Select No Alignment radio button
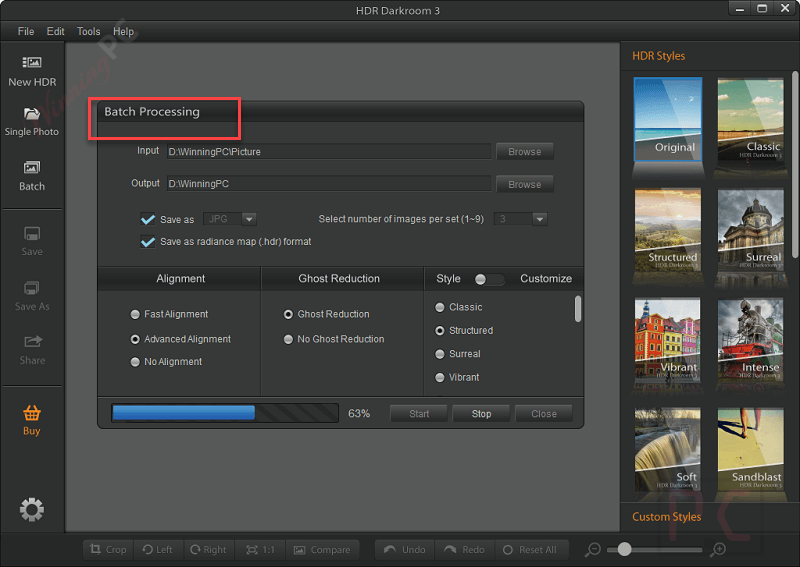800x567 pixels. tap(135, 362)
